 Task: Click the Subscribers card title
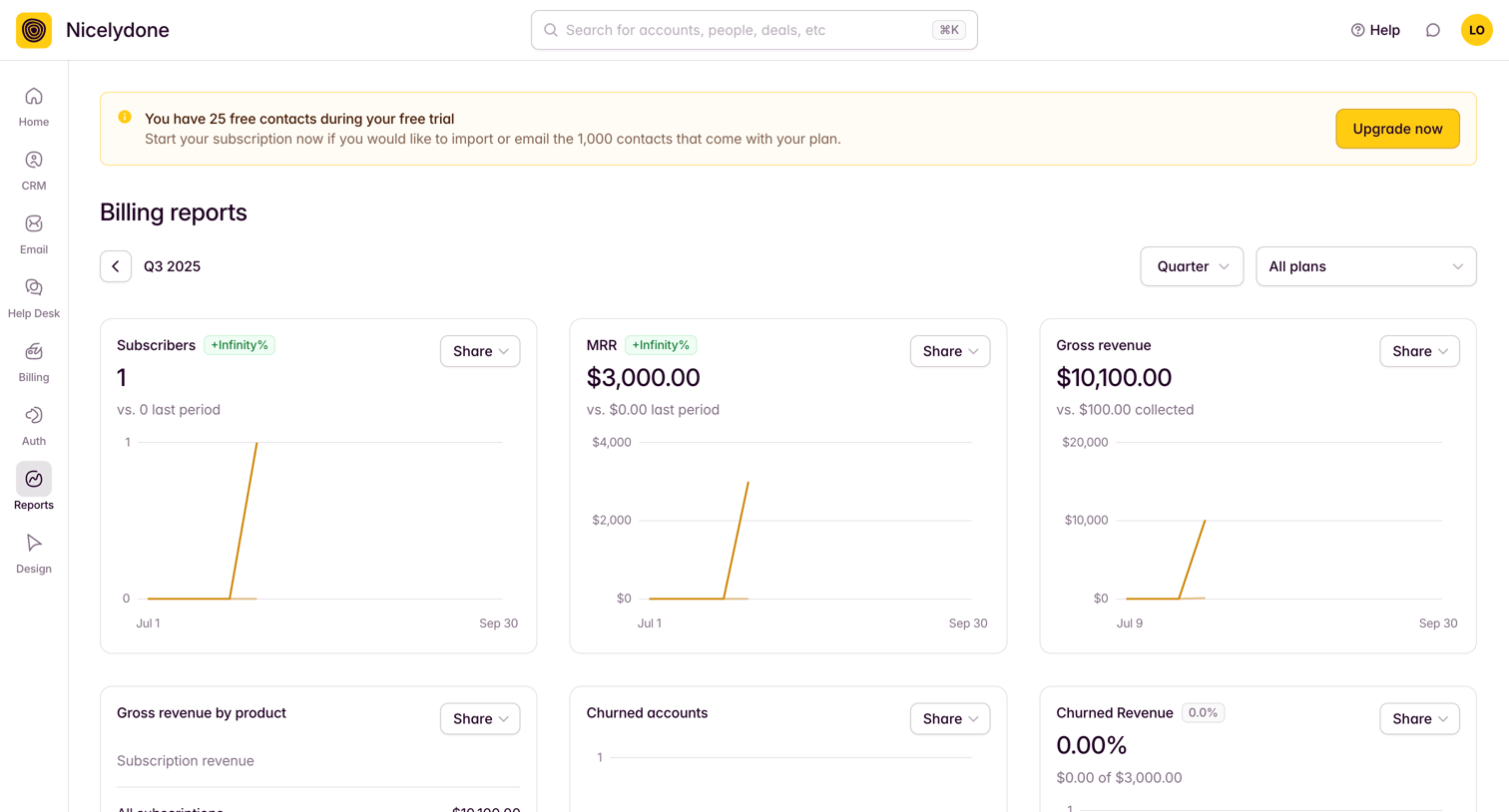coord(156,345)
